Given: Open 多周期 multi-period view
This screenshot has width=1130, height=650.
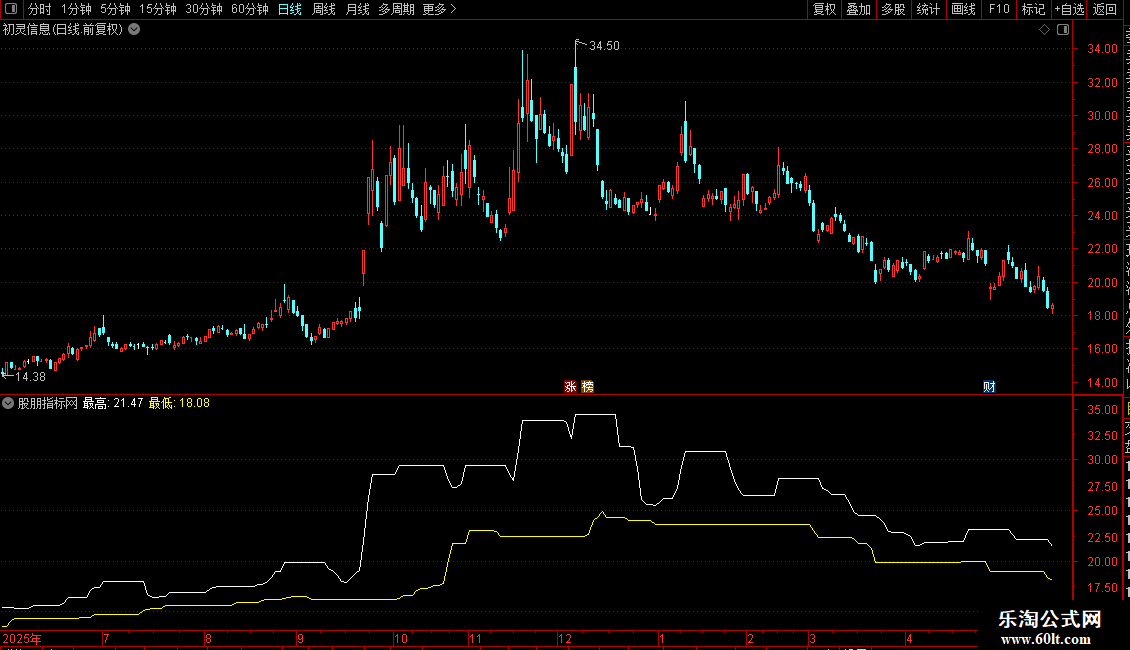Looking at the screenshot, I should [x=396, y=9].
